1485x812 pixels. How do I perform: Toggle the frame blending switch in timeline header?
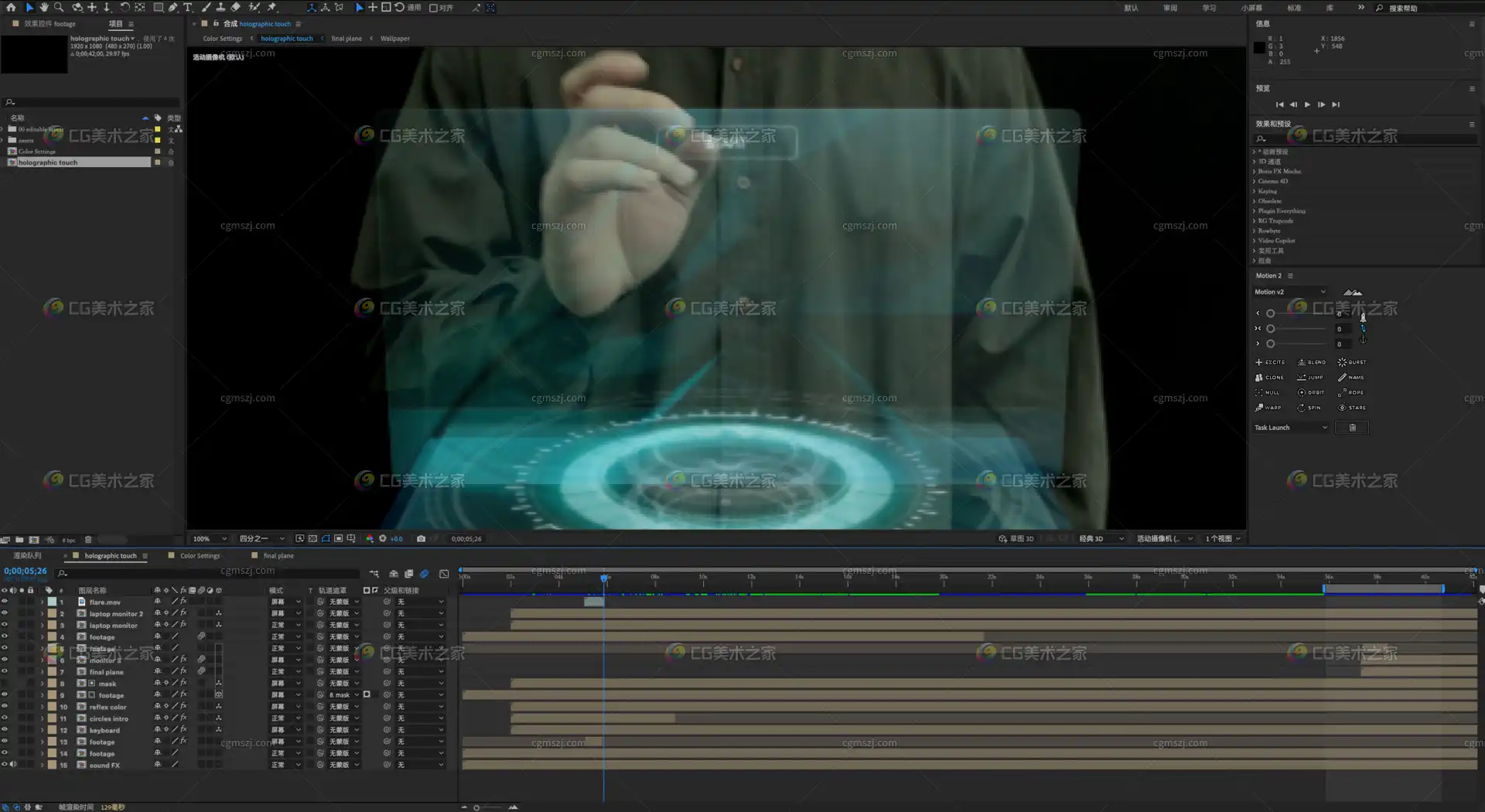[x=408, y=574]
